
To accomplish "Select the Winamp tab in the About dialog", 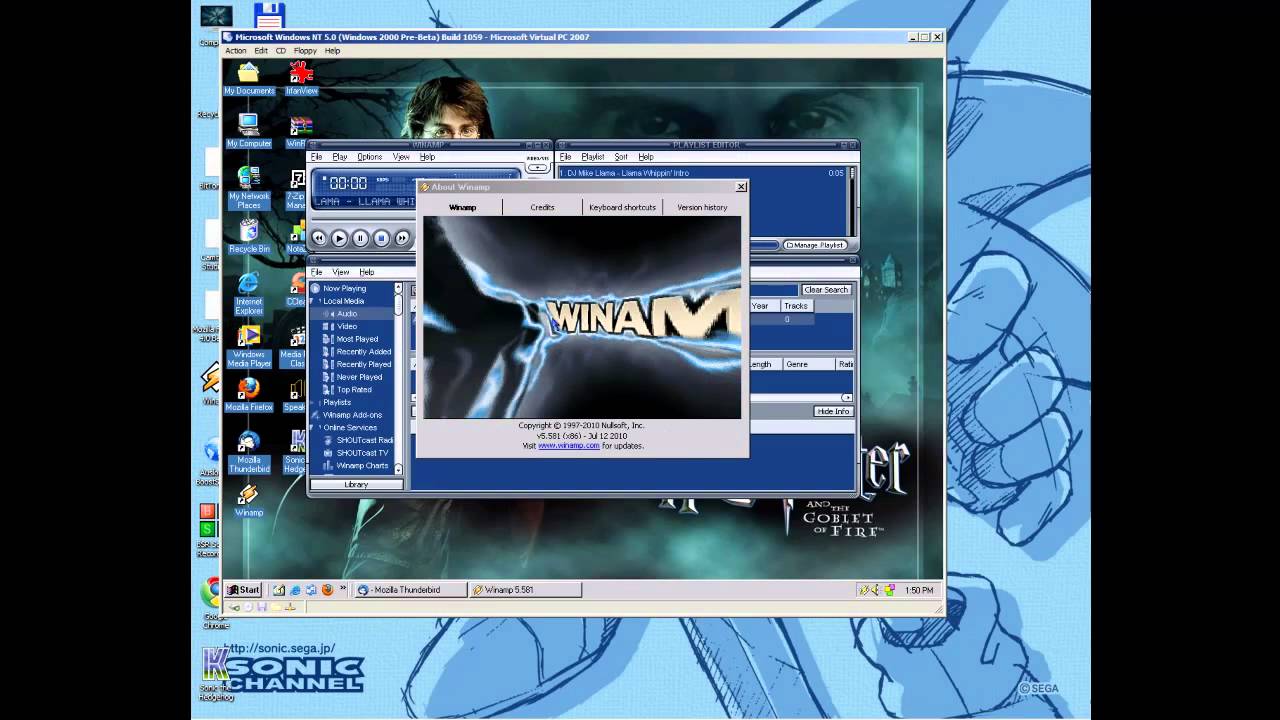I will pos(462,207).
